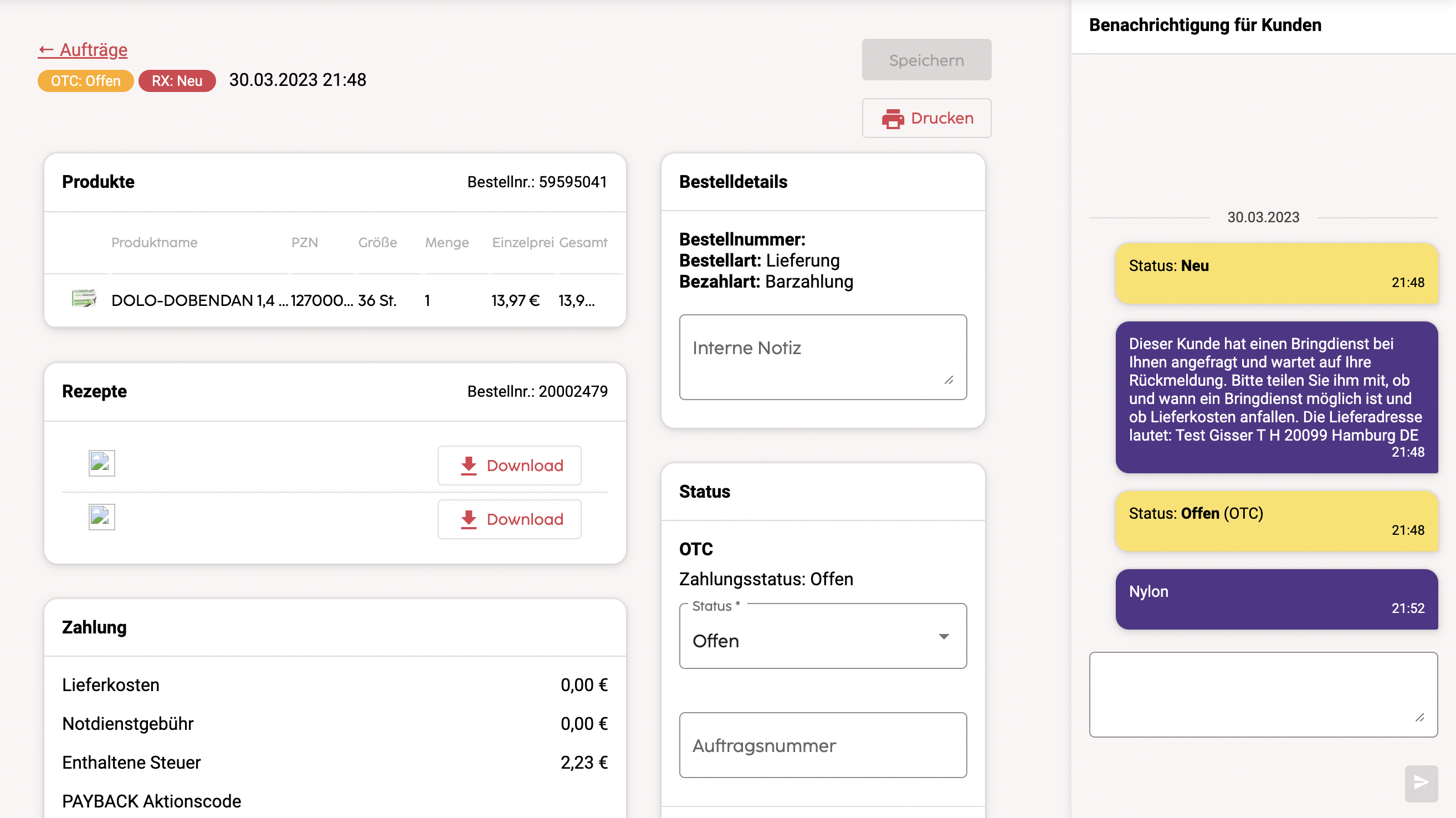The width and height of the screenshot is (1456, 818).
Task: Click the Drucken button
Action: point(926,118)
